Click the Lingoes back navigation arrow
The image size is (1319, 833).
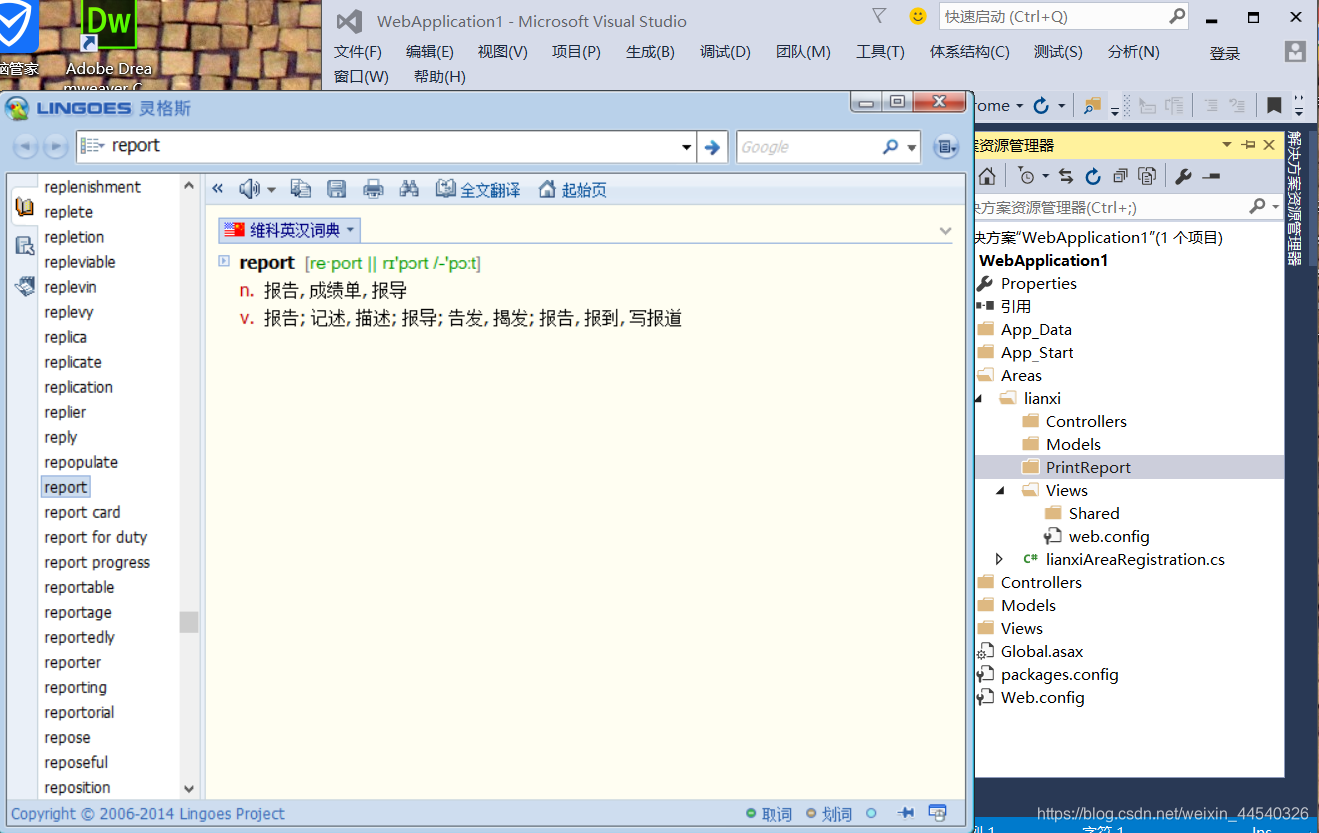tap(25, 147)
